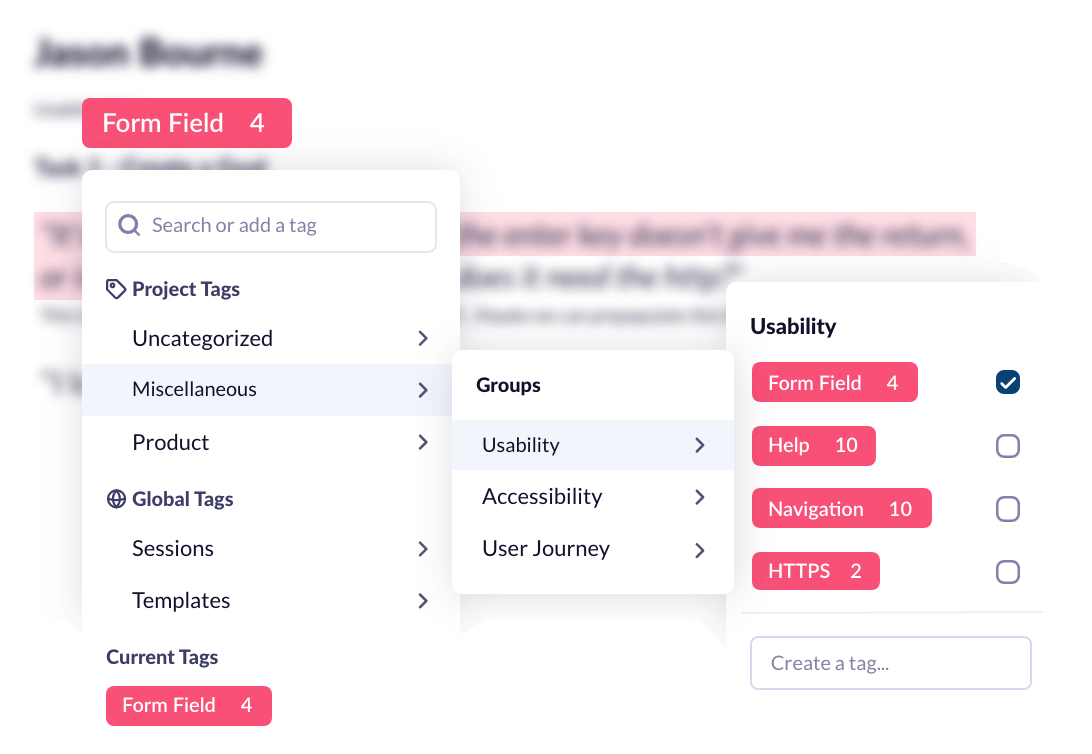Select the HTTPS 2 tag pill
The width and height of the screenshot is (1092, 754).
click(815, 571)
